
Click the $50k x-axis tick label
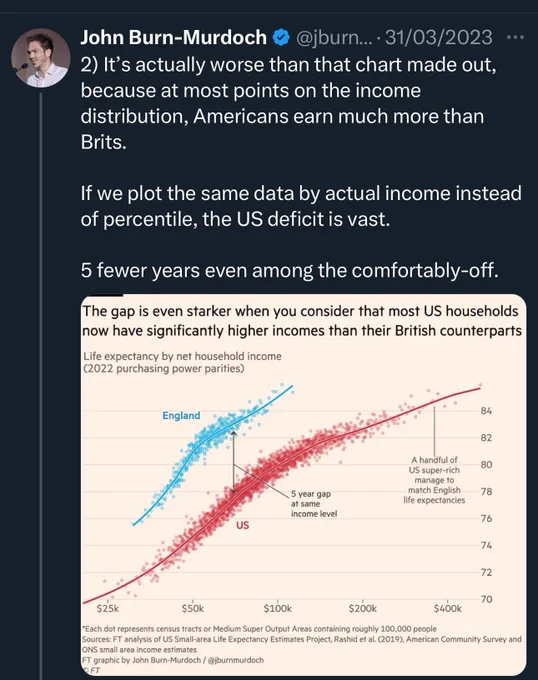pyautogui.click(x=192, y=609)
